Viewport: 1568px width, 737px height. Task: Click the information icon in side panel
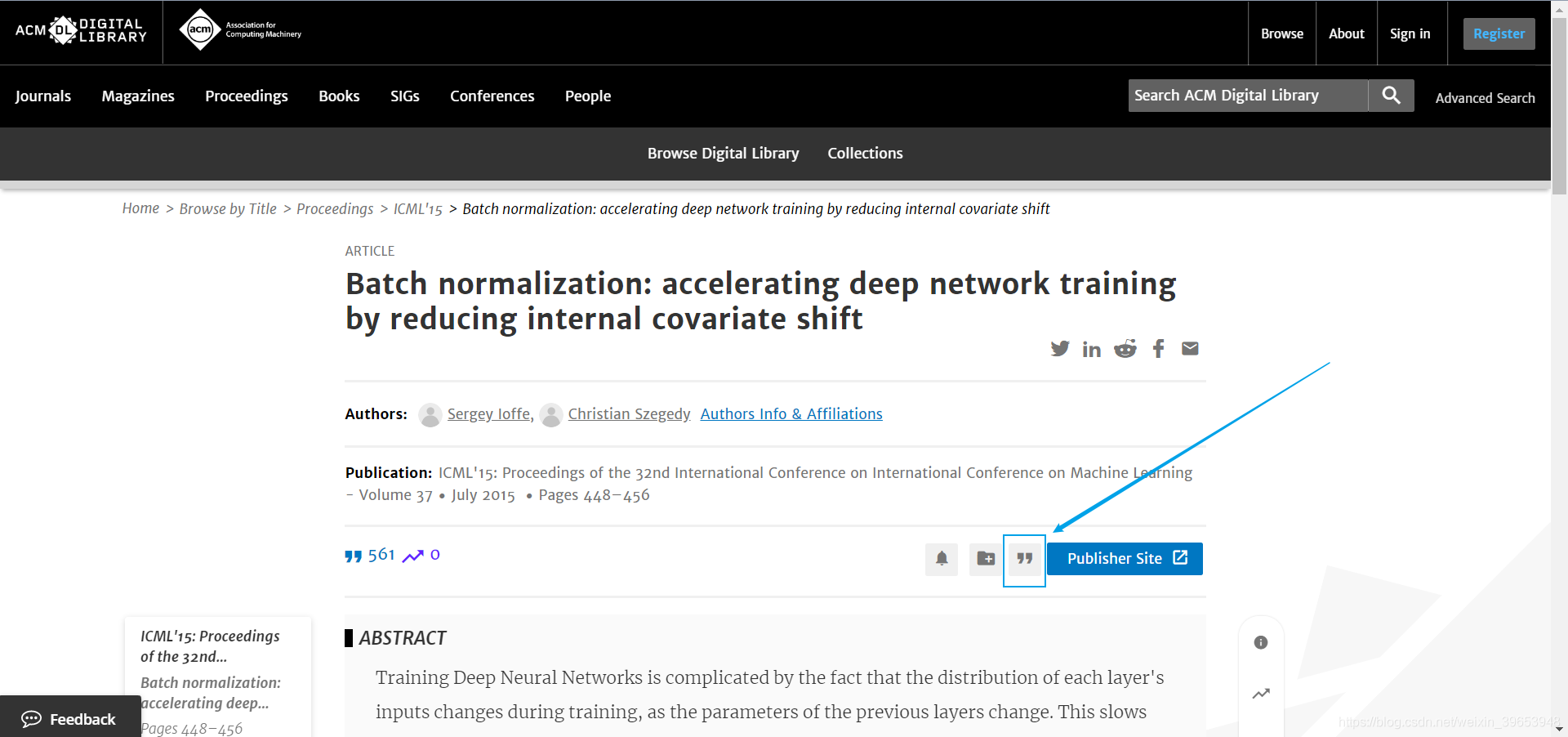(x=1261, y=642)
